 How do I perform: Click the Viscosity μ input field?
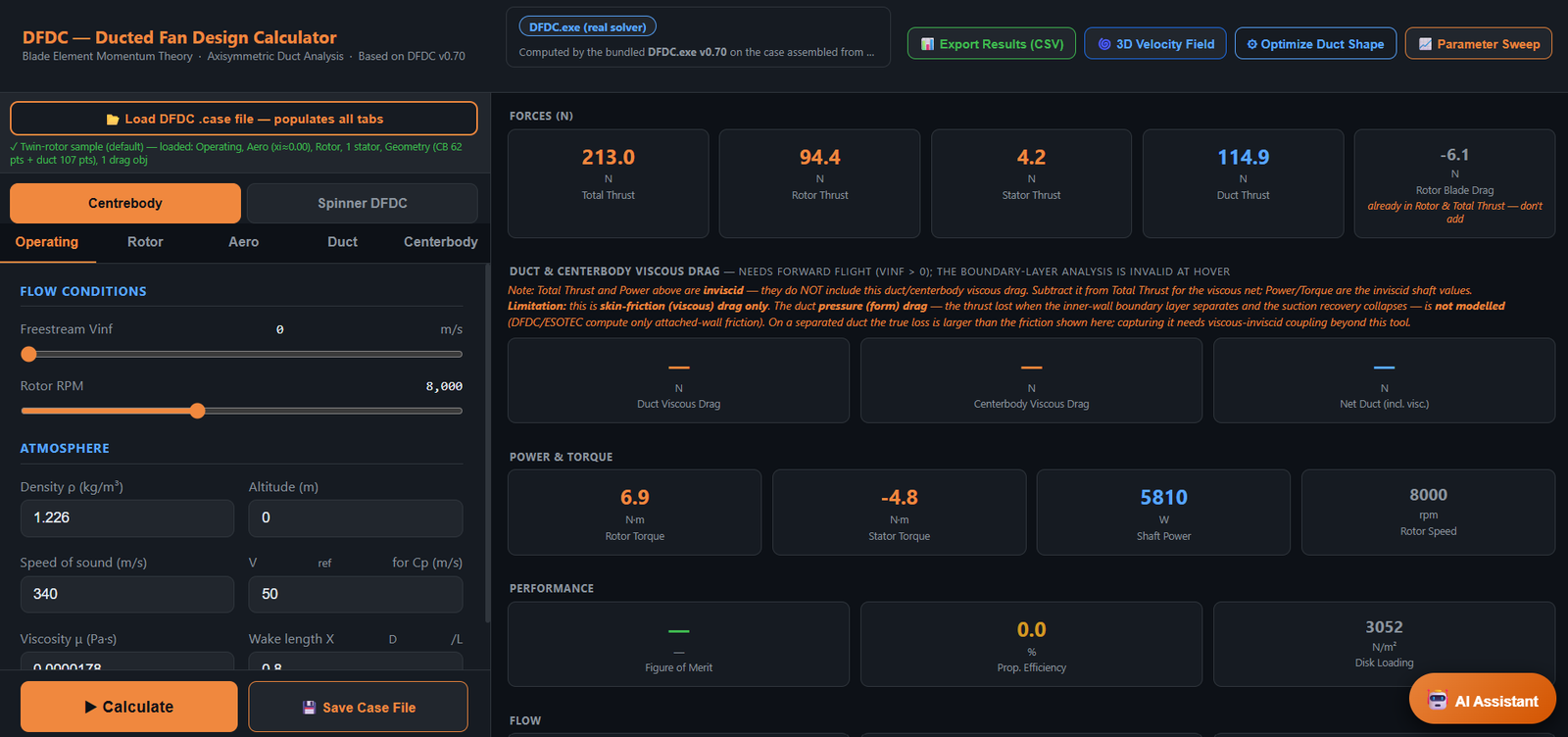(127, 663)
